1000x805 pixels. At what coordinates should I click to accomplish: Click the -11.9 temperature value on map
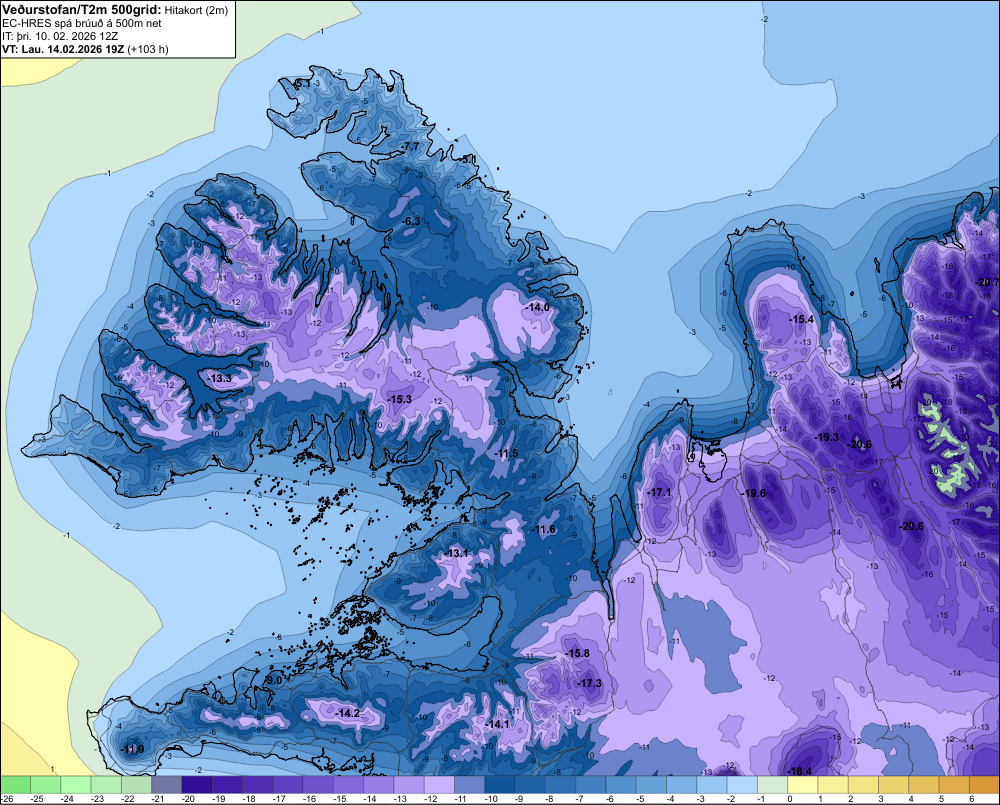pos(132,750)
